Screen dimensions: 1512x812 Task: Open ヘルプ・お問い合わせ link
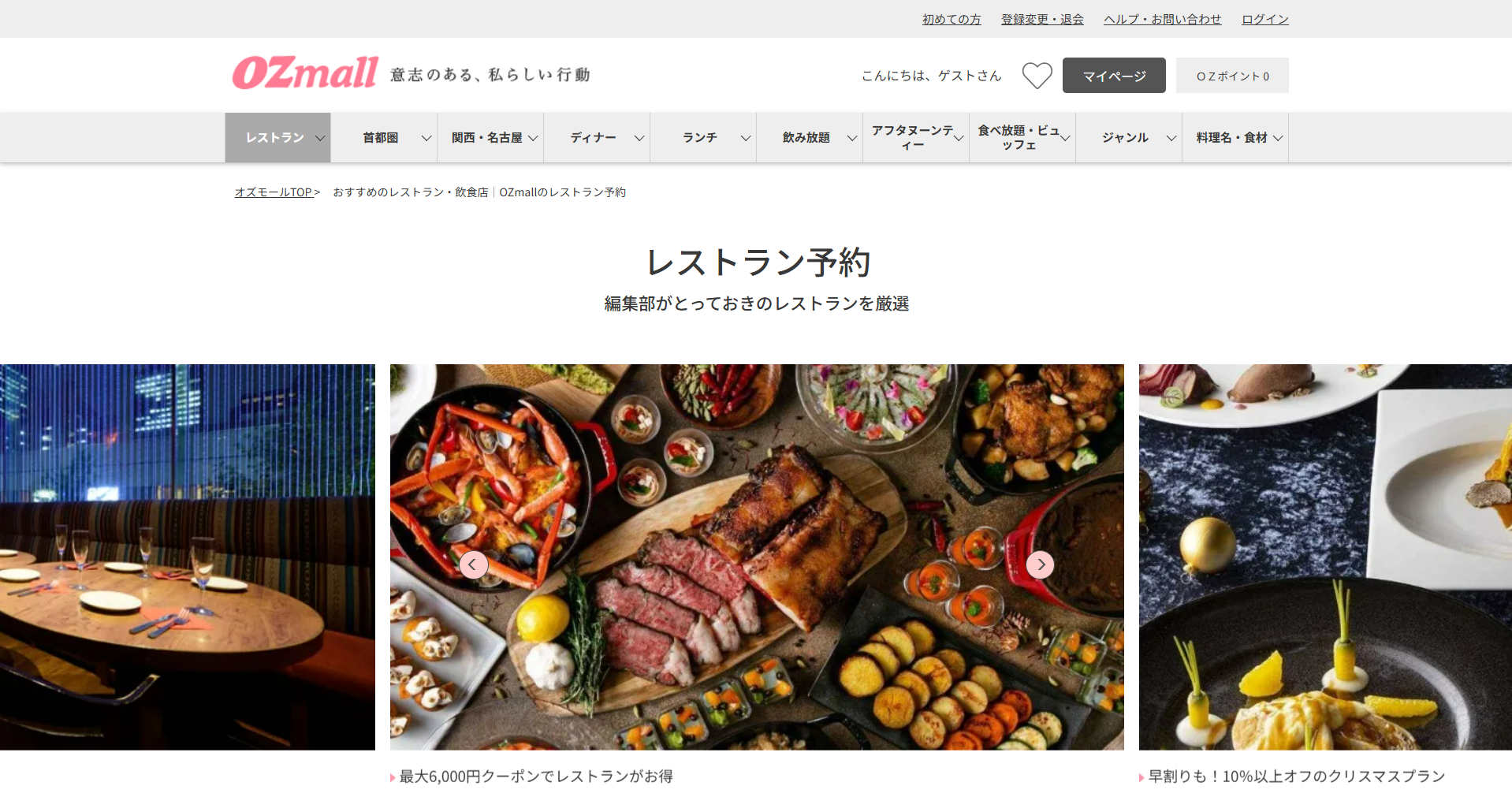(1162, 19)
